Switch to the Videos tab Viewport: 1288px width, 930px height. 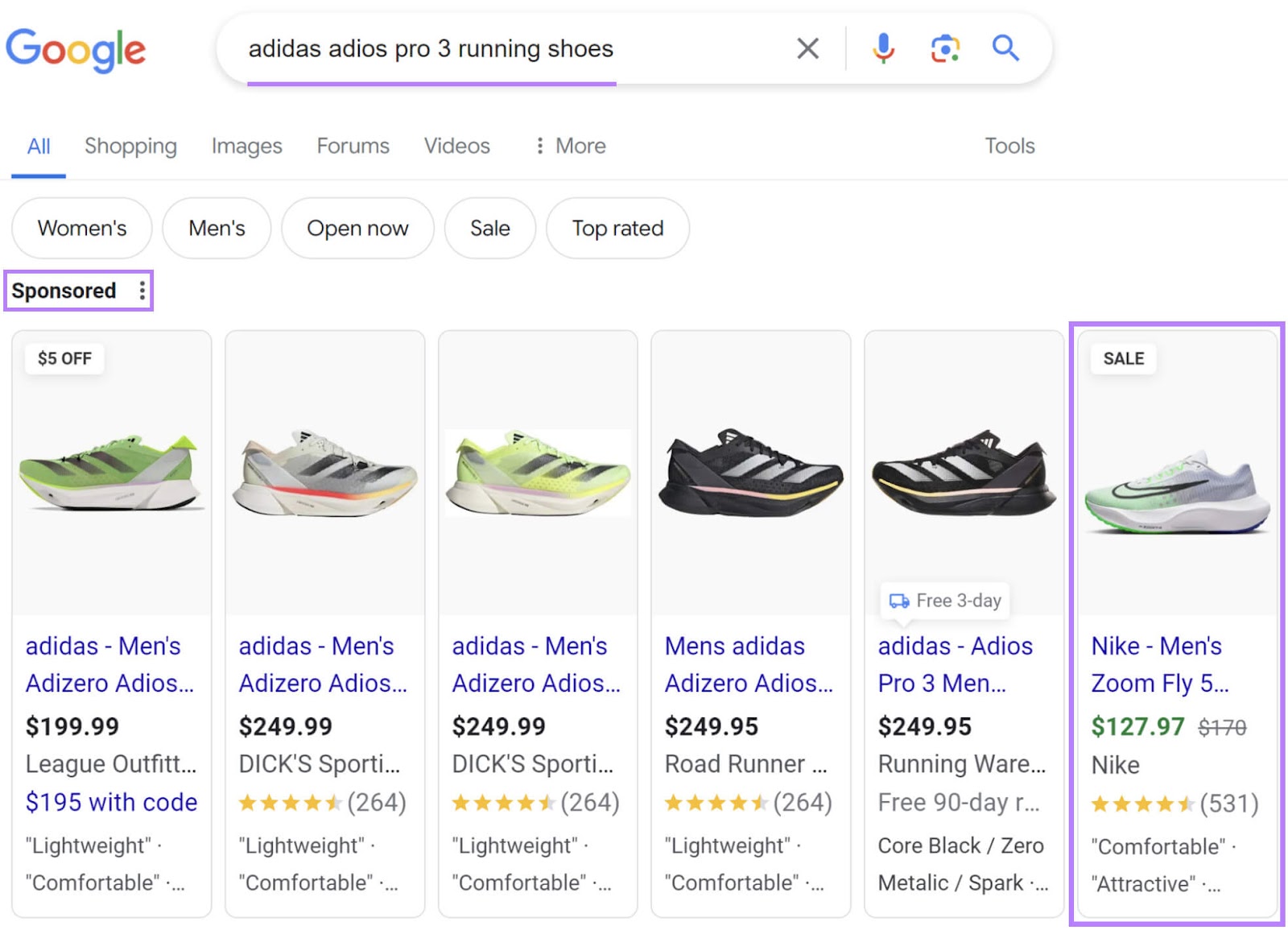pos(456,146)
